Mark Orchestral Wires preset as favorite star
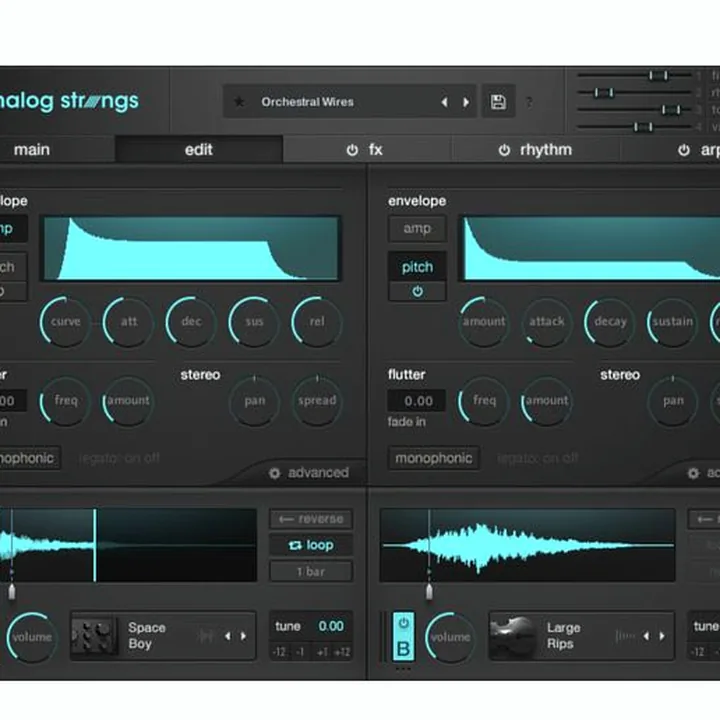The image size is (720, 720). tap(239, 101)
